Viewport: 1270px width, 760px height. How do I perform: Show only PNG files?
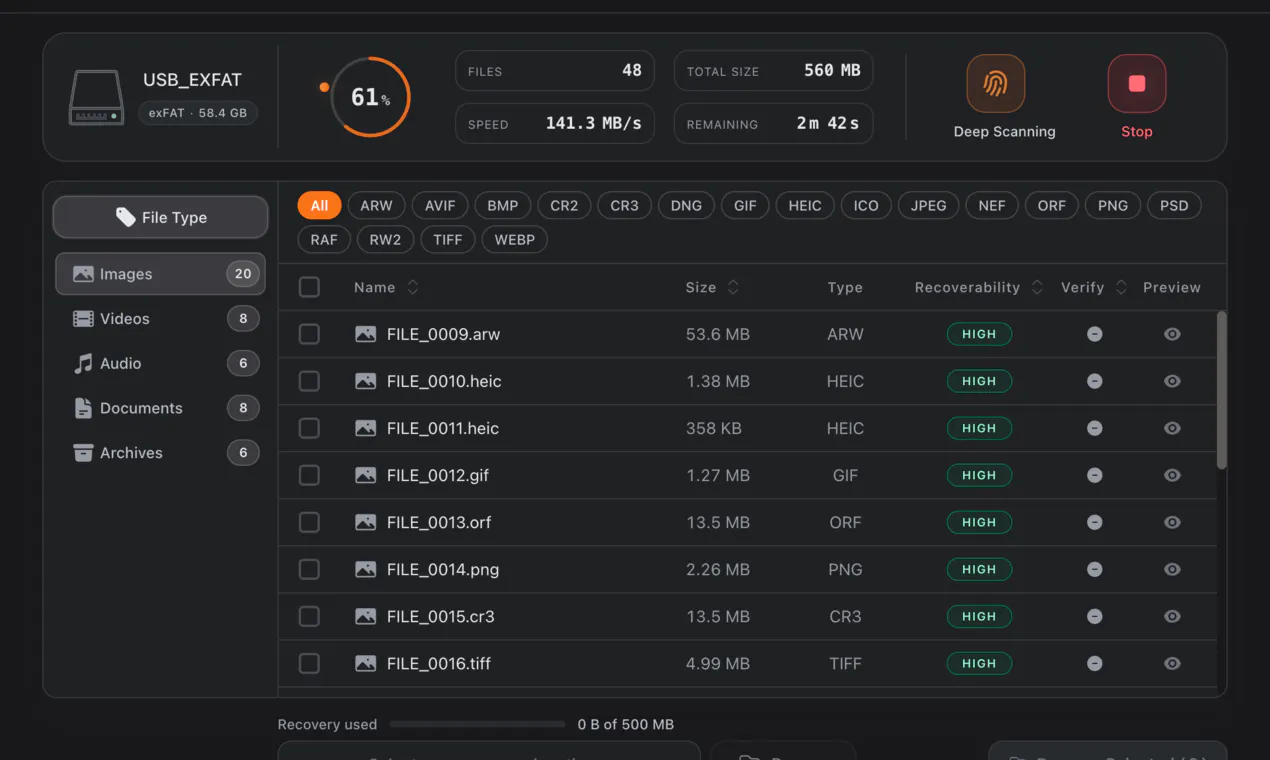click(x=1112, y=206)
